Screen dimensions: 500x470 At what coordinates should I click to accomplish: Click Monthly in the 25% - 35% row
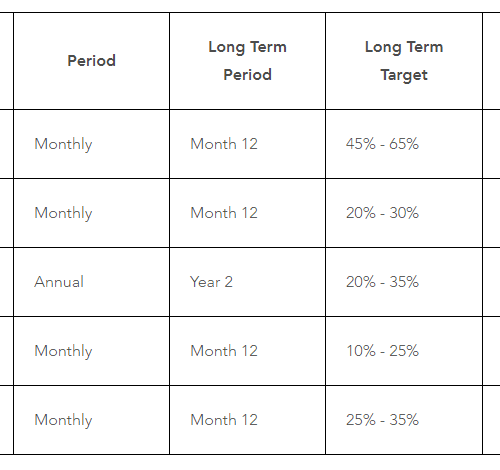pos(91,420)
